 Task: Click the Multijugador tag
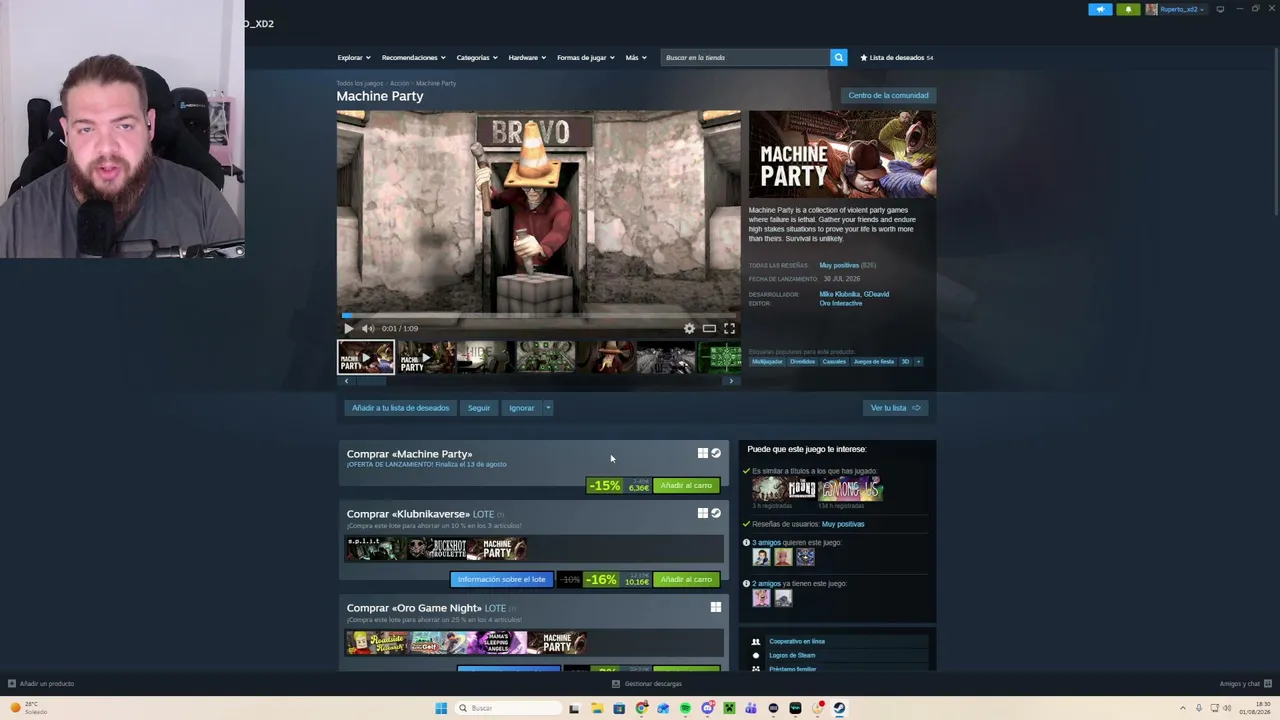point(767,362)
